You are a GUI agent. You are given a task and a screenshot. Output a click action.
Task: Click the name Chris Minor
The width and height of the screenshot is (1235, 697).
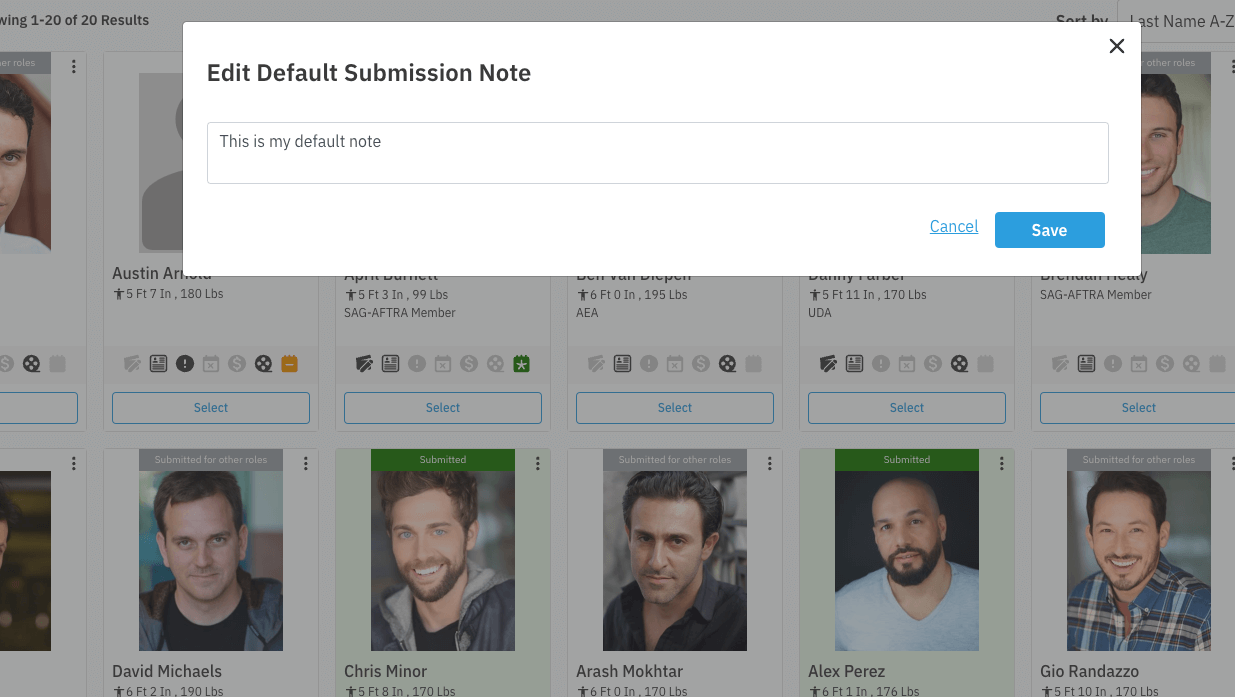(x=385, y=671)
